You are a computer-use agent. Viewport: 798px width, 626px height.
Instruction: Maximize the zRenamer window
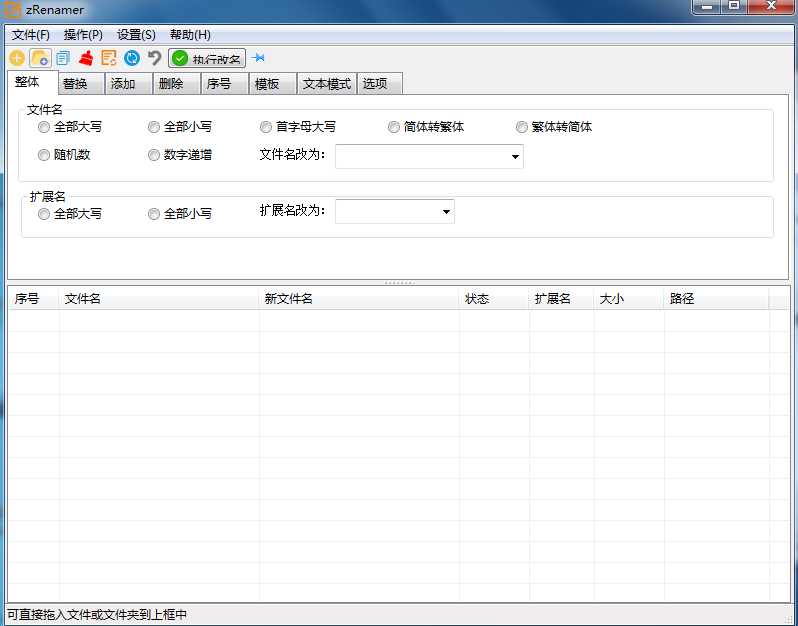click(734, 7)
